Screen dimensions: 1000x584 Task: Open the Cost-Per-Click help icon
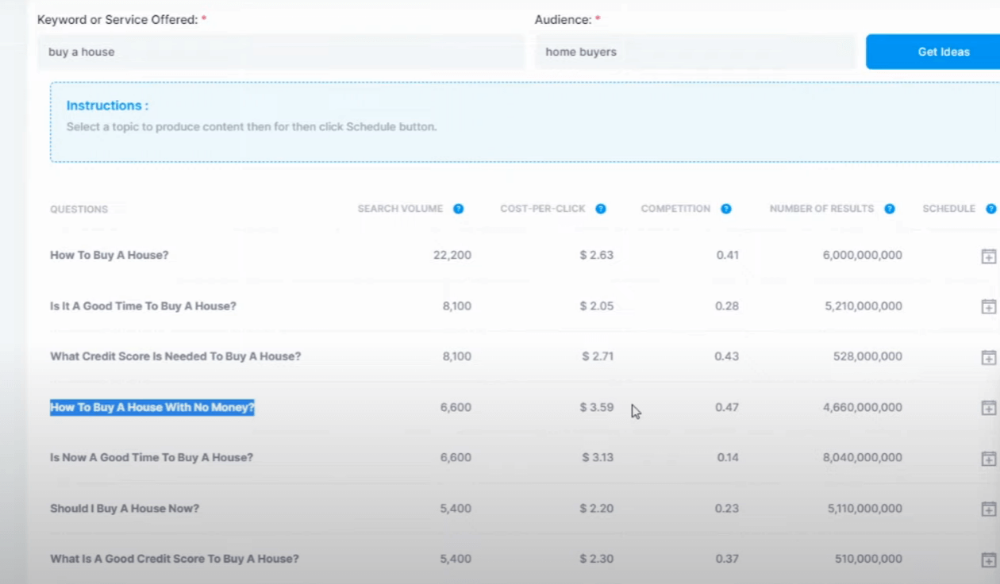pyautogui.click(x=600, y=208)
